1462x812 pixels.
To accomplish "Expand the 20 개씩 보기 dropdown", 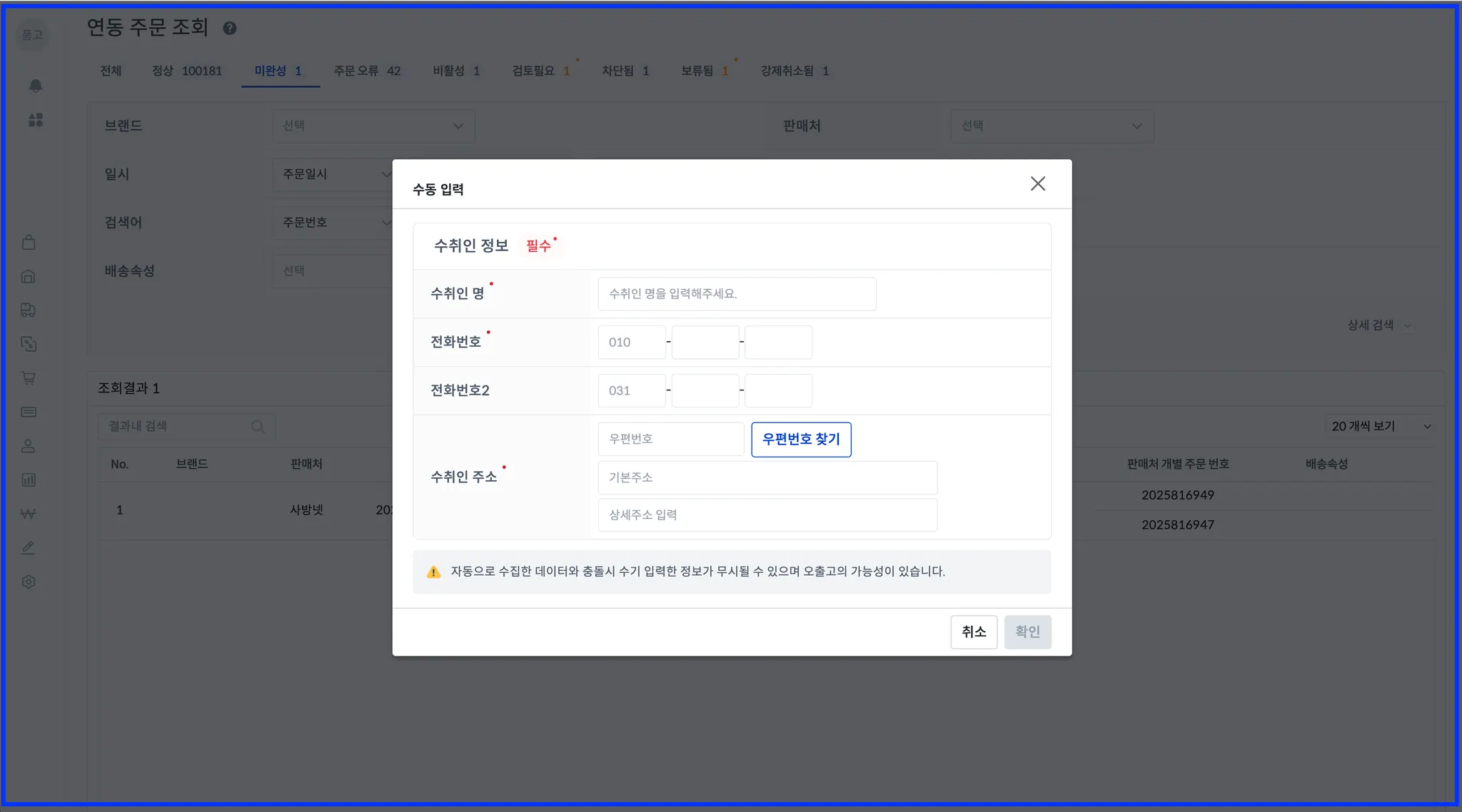I will coord(1380,426).
